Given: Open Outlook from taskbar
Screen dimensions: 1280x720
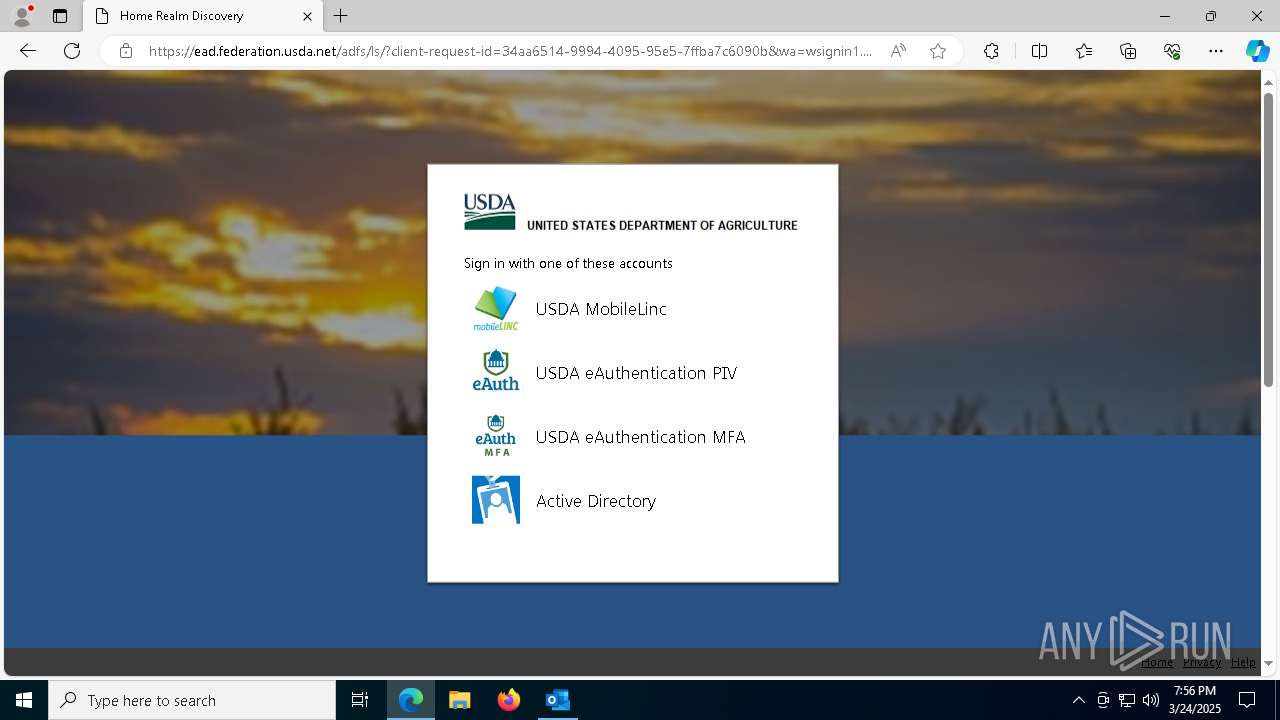Looking at the screenshot, I should click(x=558, y=700).
